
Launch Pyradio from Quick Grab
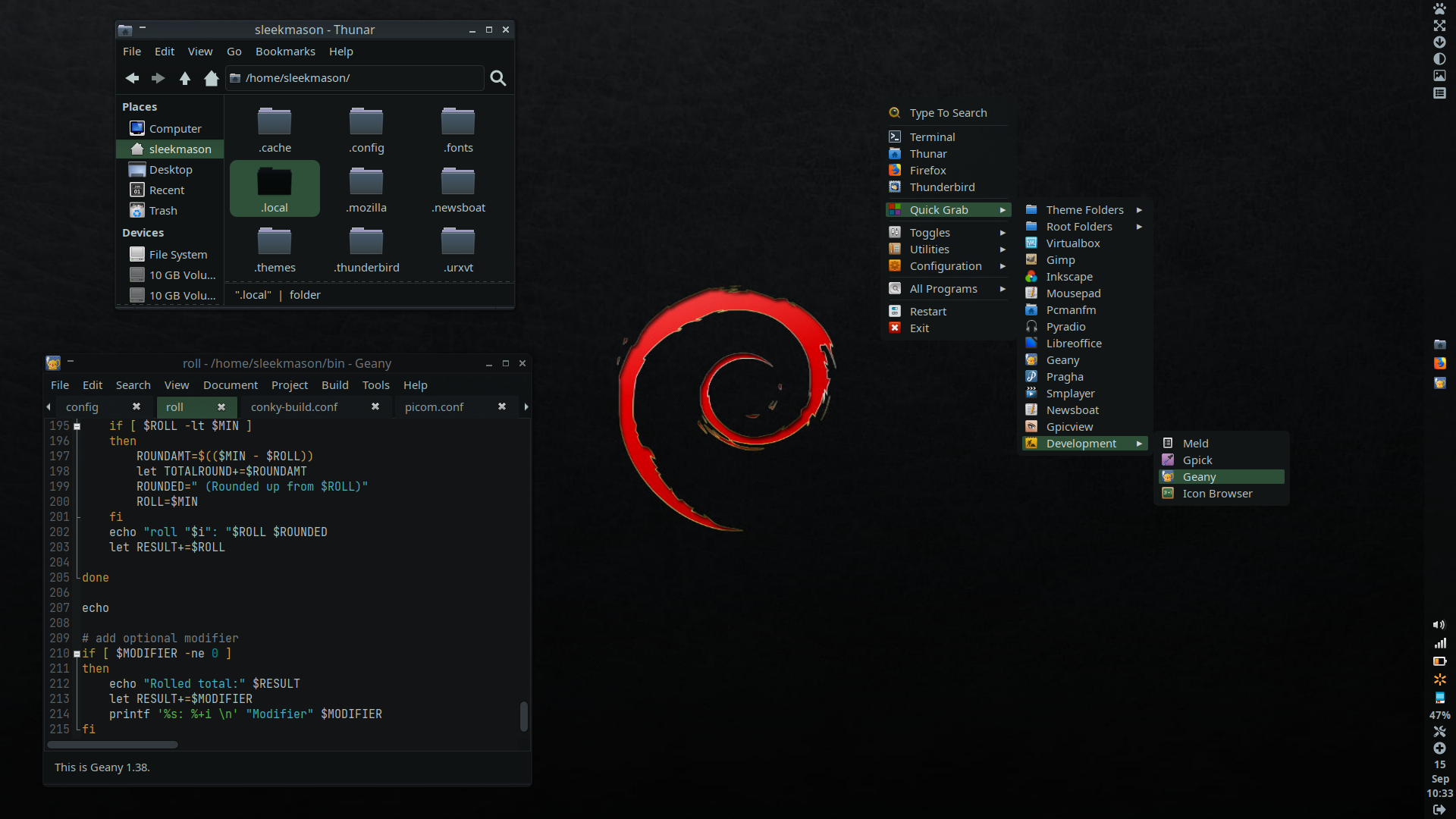[1084, 327]
